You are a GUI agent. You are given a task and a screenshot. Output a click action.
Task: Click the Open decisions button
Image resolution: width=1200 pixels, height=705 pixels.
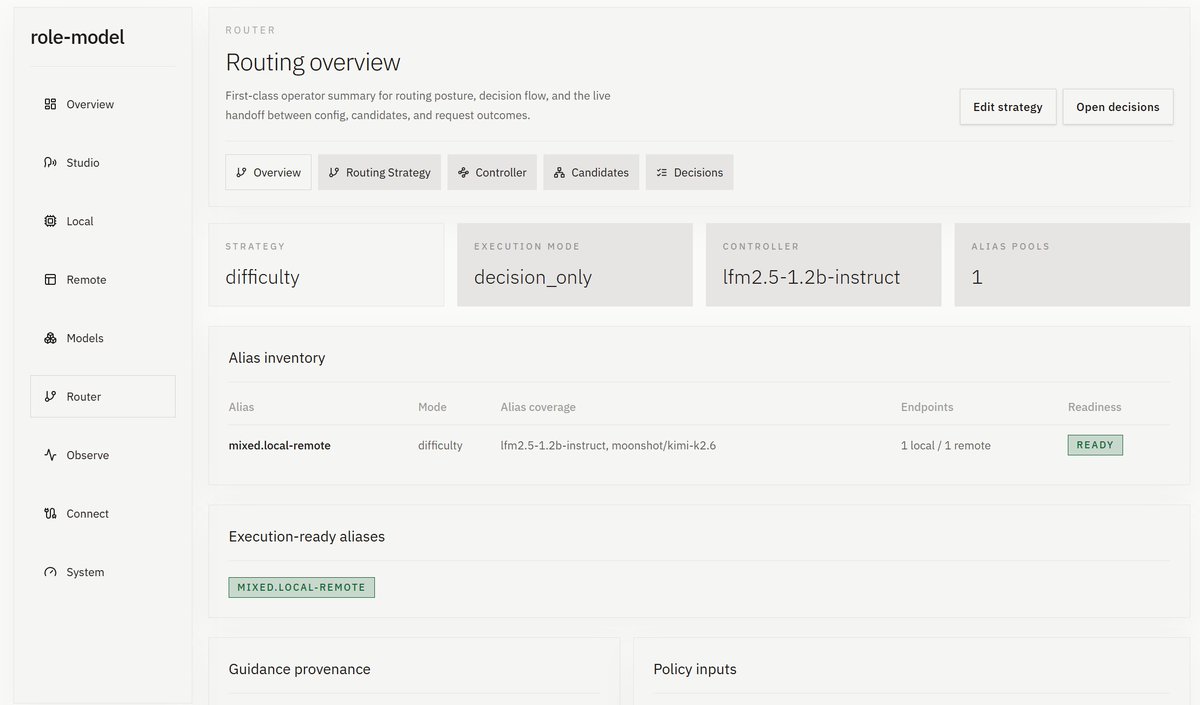click(x=1118, y=107)
